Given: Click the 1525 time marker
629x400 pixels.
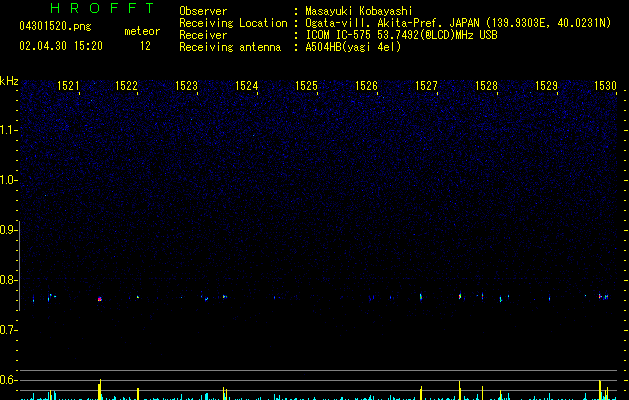Looking at the screenshot, I should (x=306, y=86).
